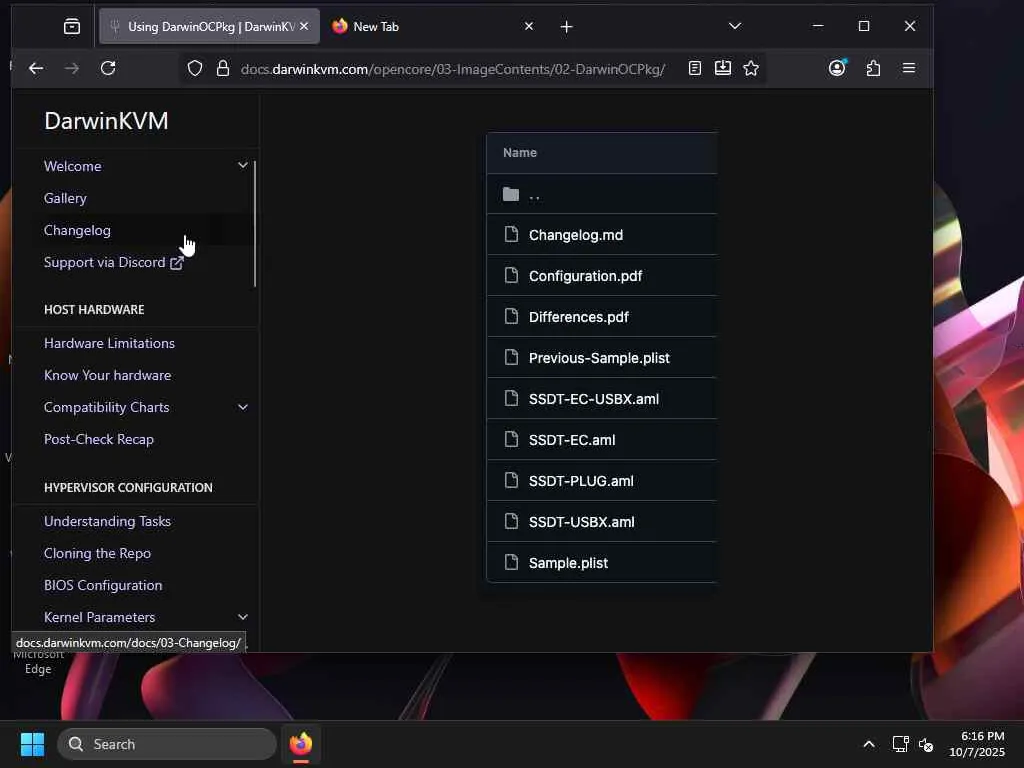Open Know Your hardware page
Viewport: 1024px width, 768px height.
(107, 375)
